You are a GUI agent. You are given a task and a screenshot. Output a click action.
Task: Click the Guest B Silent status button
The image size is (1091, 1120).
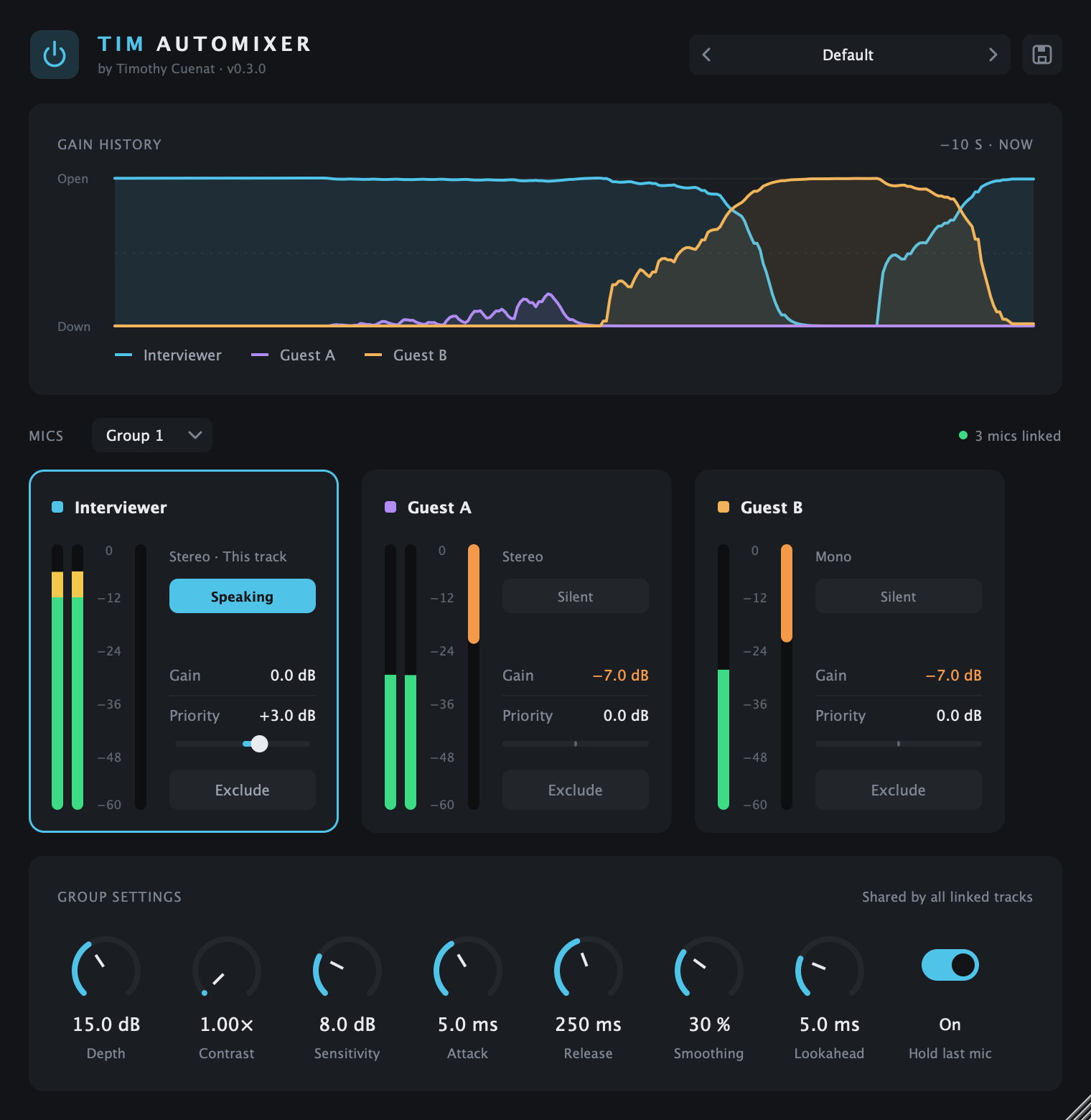click(899, 596)
